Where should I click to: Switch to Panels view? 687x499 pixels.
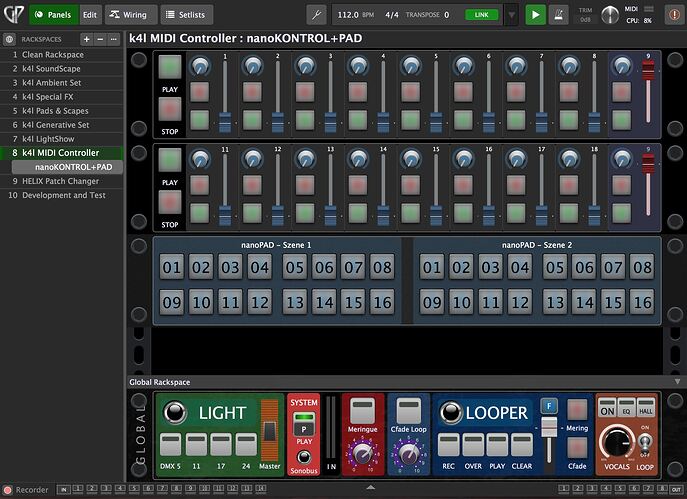coord(53,15)
